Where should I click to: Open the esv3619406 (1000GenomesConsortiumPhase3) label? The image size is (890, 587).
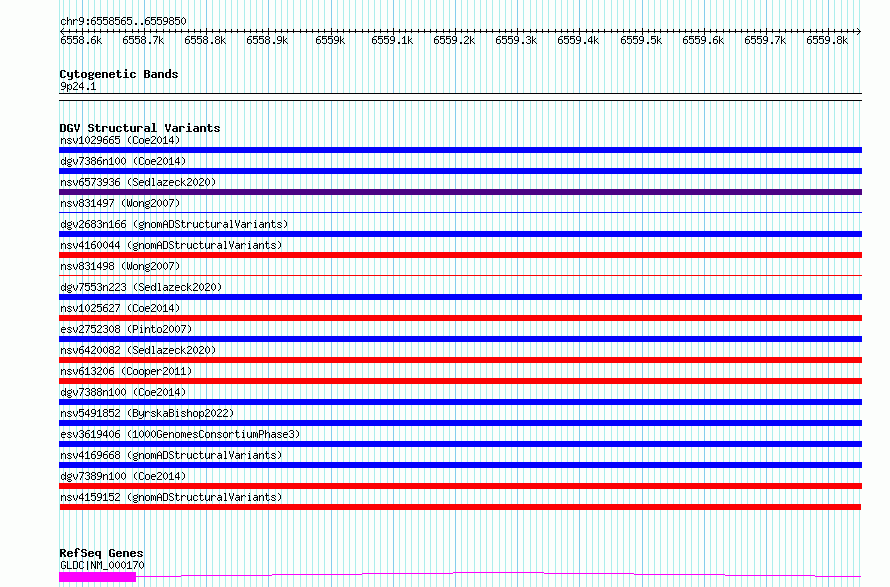pos(180,434)
